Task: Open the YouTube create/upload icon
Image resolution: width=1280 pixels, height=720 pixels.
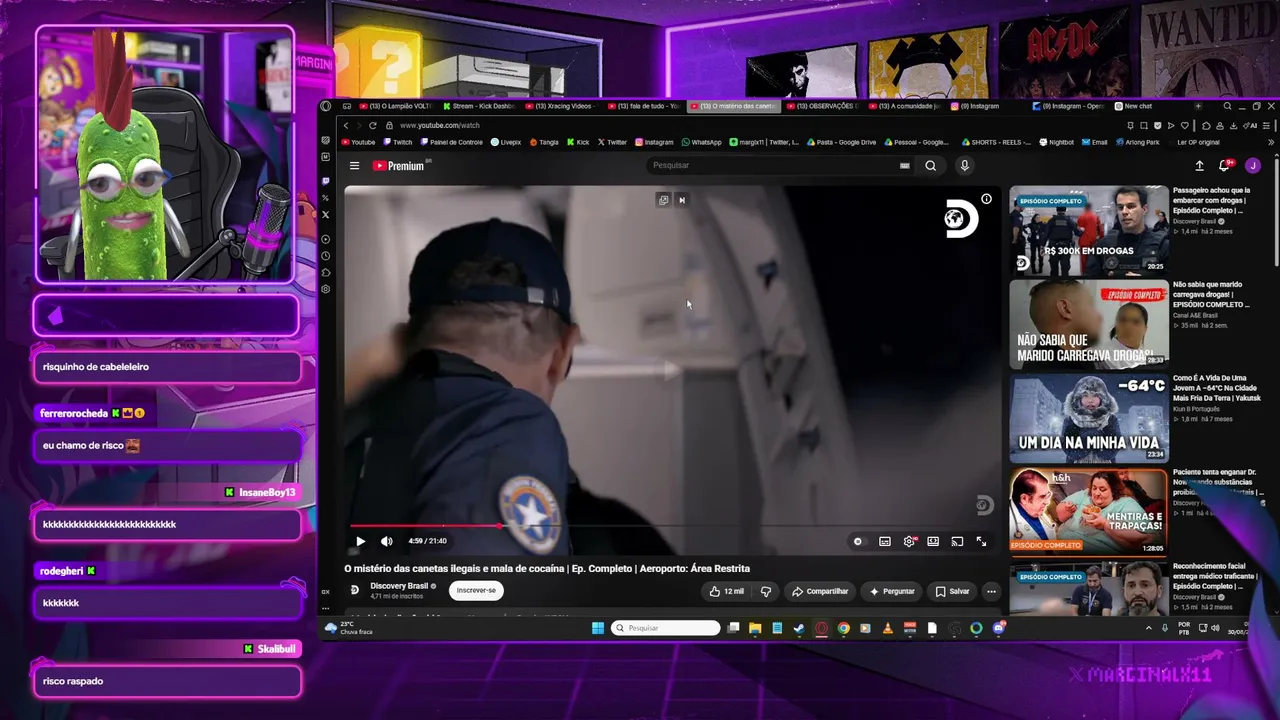Action: click(1199, 166)
